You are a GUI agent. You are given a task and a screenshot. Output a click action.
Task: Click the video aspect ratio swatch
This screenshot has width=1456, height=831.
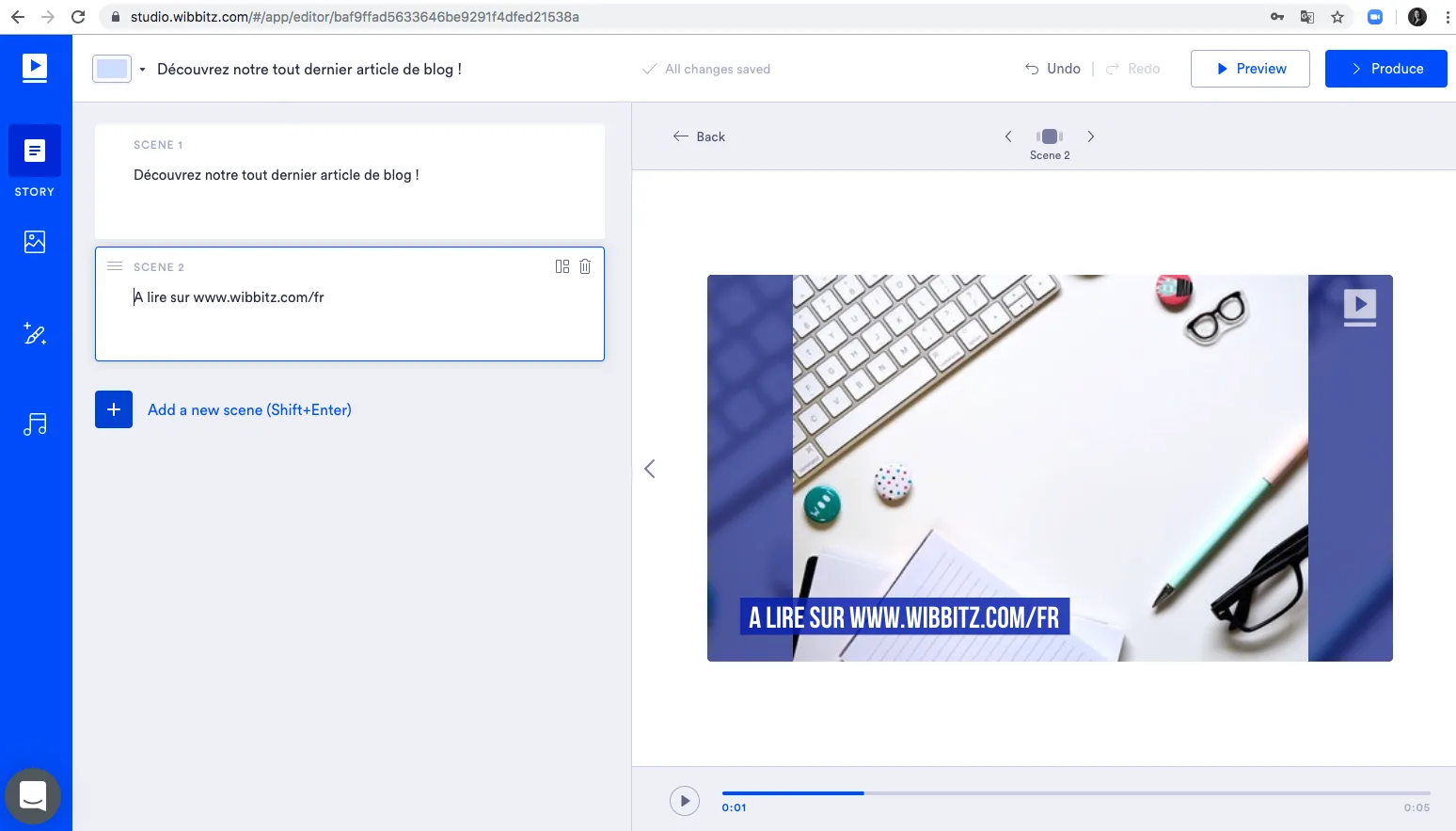tap(112, 69)
